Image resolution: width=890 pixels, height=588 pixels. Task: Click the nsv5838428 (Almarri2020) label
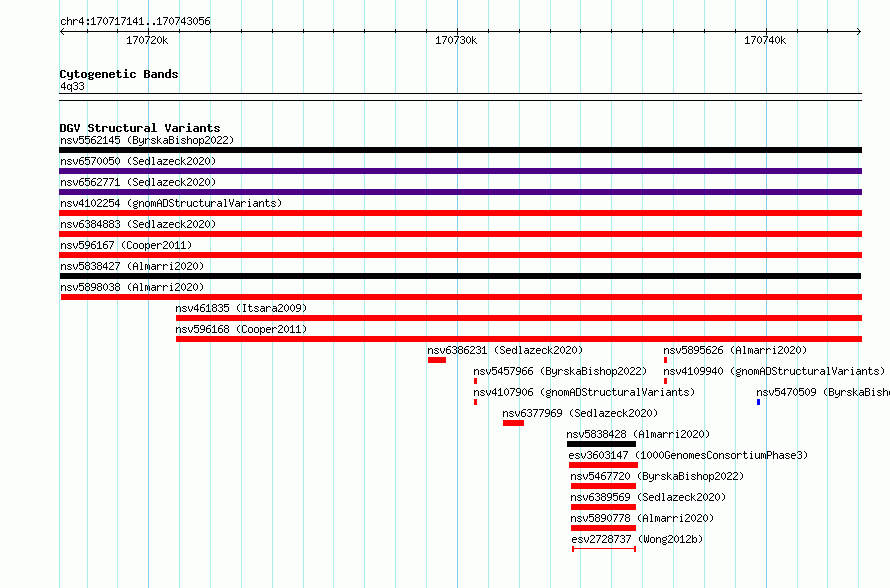638,434
